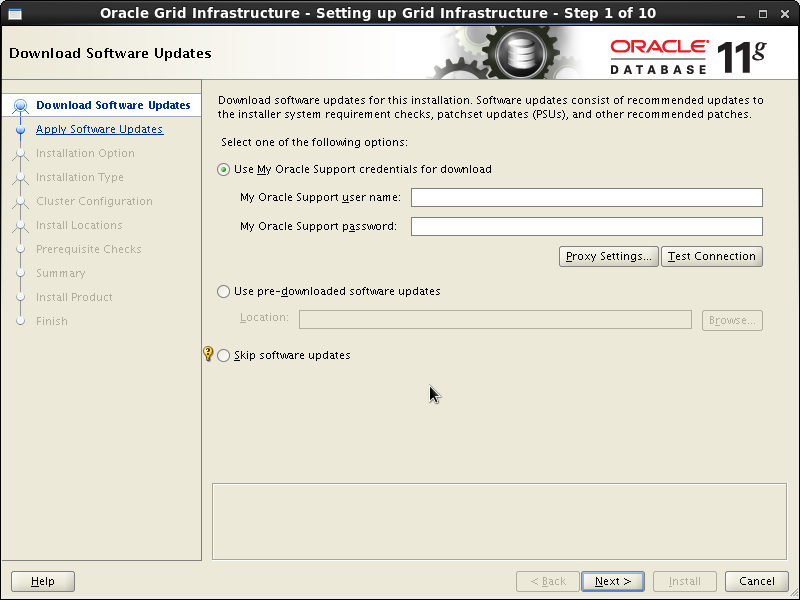Click Install Product step in sidebar
Image resolution: width=800 pixels, height=600 pixels.
74,297
